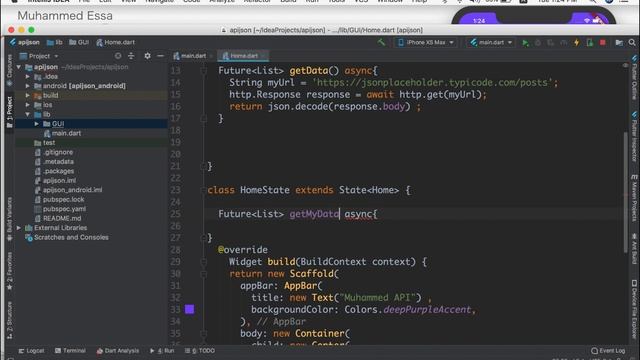This screenshot has width=640, height=360.
Task: Collapse the apijson root folder
Action: click(19, 67)
